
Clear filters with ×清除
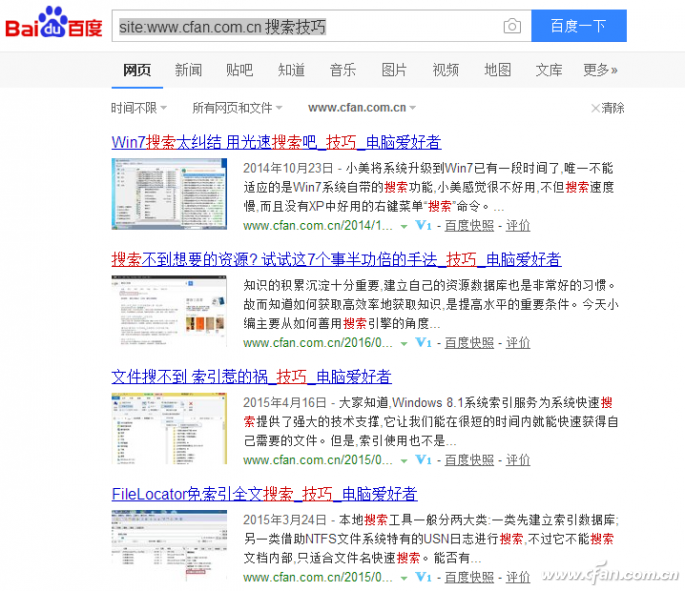608,107
